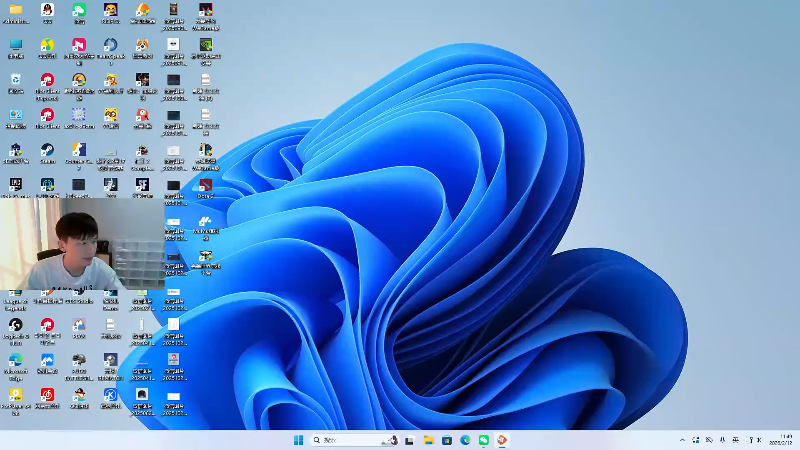800x450 pixels.
Task: Open Logitech G HUB shortcut
Action: pos(15,325)
